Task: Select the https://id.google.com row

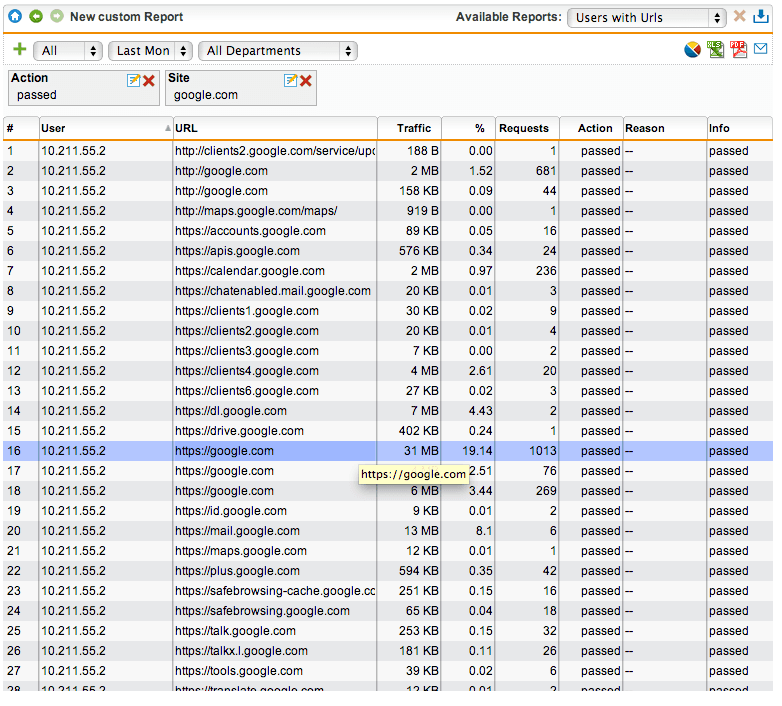Action: click(x=388, y=511)
